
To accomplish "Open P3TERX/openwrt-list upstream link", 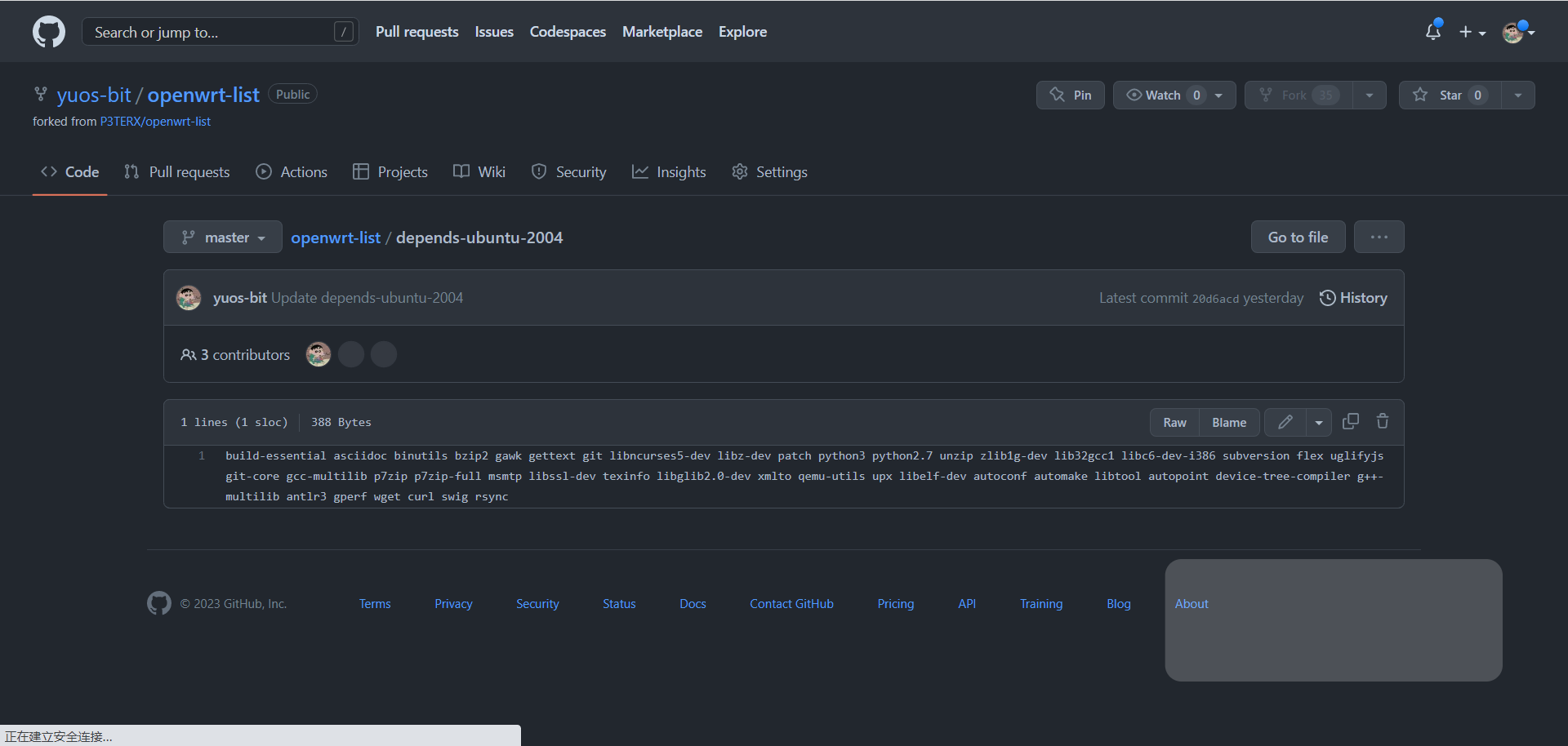I will 155,122.
